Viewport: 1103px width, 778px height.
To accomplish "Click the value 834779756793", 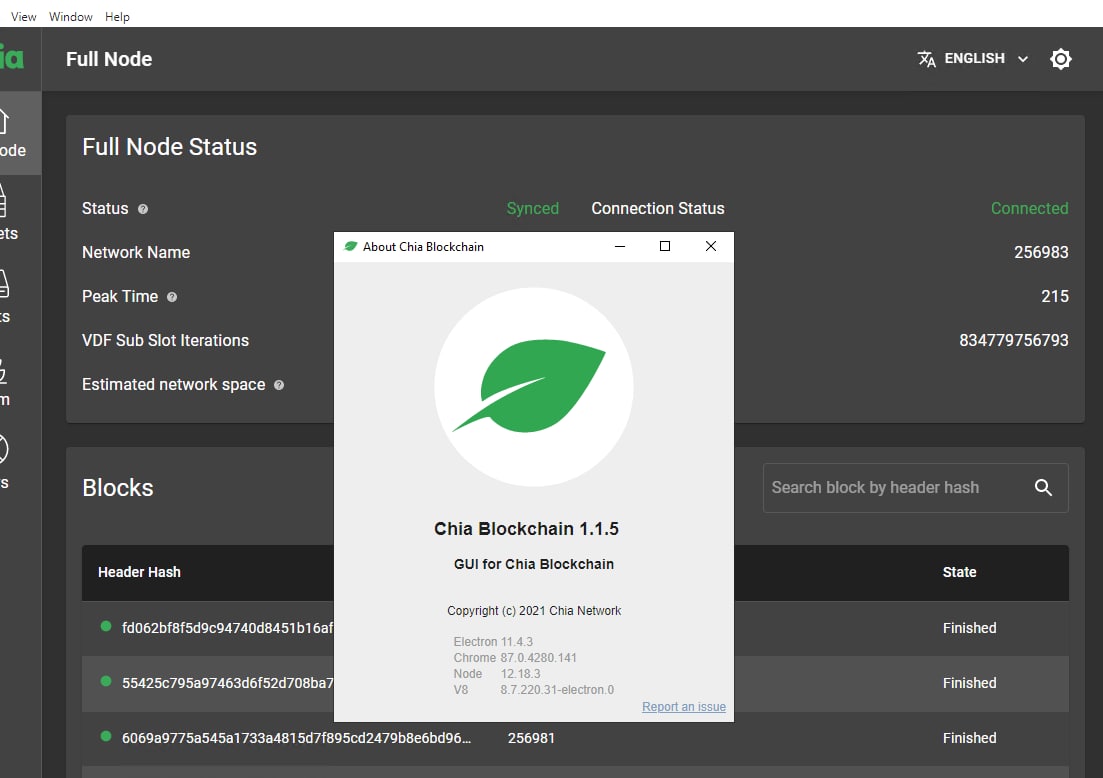I will coord(1014,340).
